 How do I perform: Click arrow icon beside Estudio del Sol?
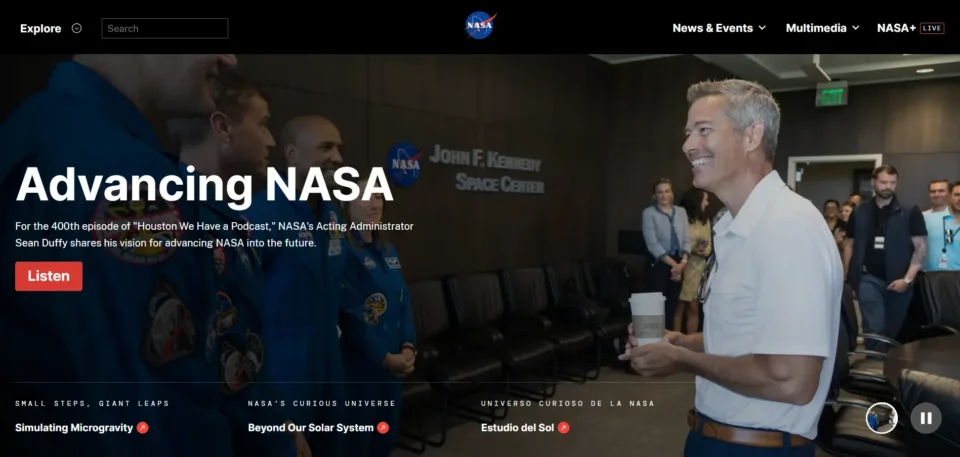[x=564, y=428]
